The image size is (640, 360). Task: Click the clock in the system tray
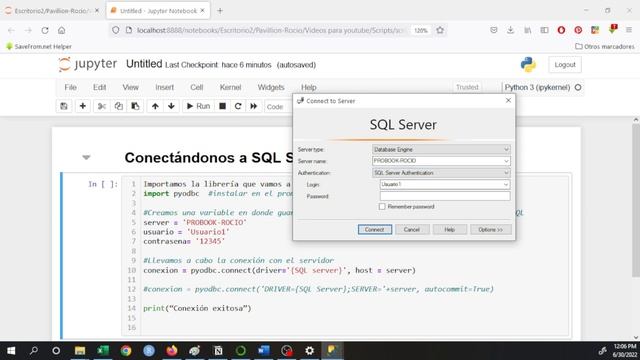tap(624, 351)
